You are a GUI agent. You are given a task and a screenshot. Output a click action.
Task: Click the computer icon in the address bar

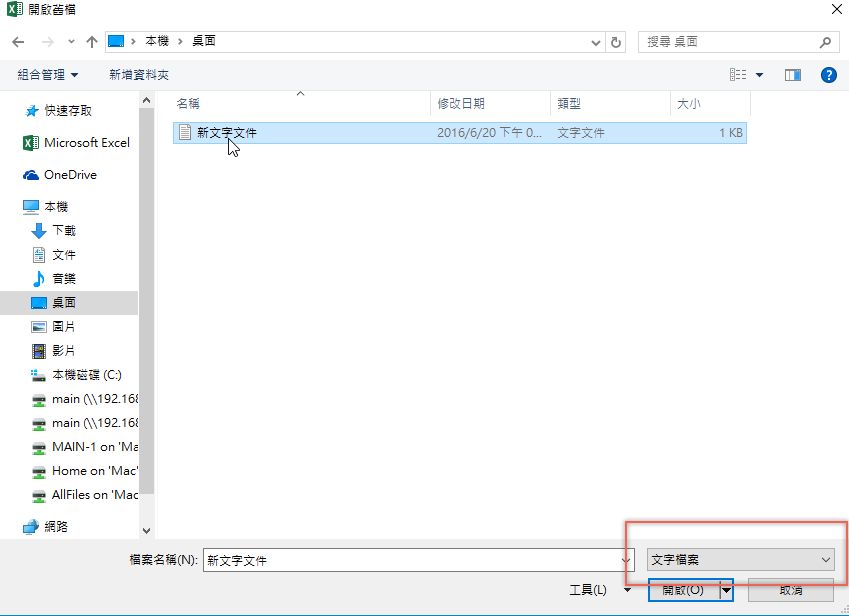point(116,41)
